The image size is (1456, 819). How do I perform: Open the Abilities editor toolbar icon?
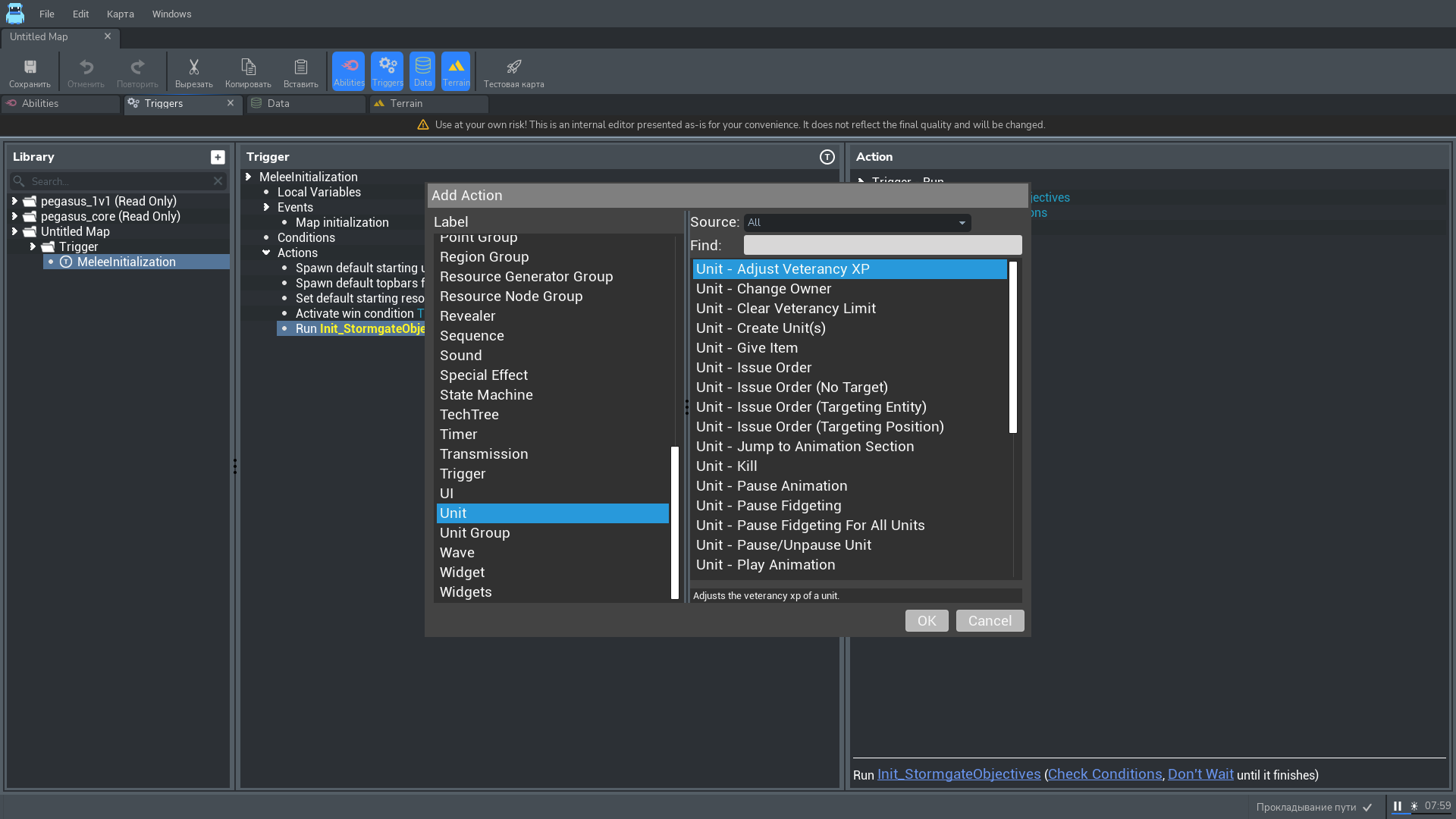(349, 71)
